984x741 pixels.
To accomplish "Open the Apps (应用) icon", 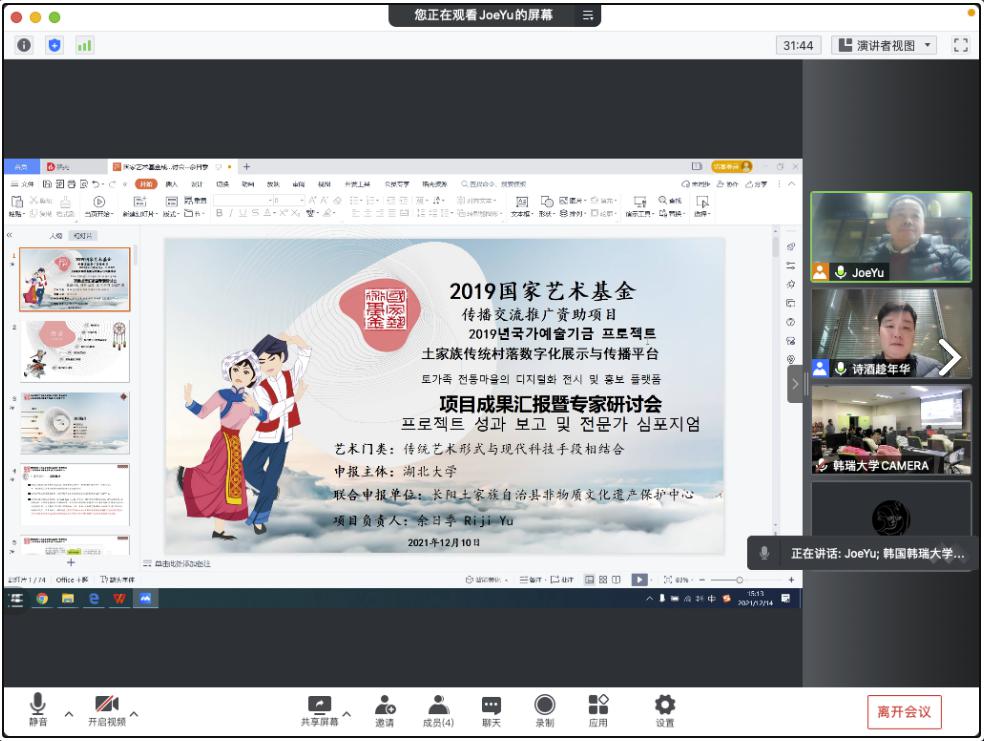I will pyautogui.click(x=598, y=711).
